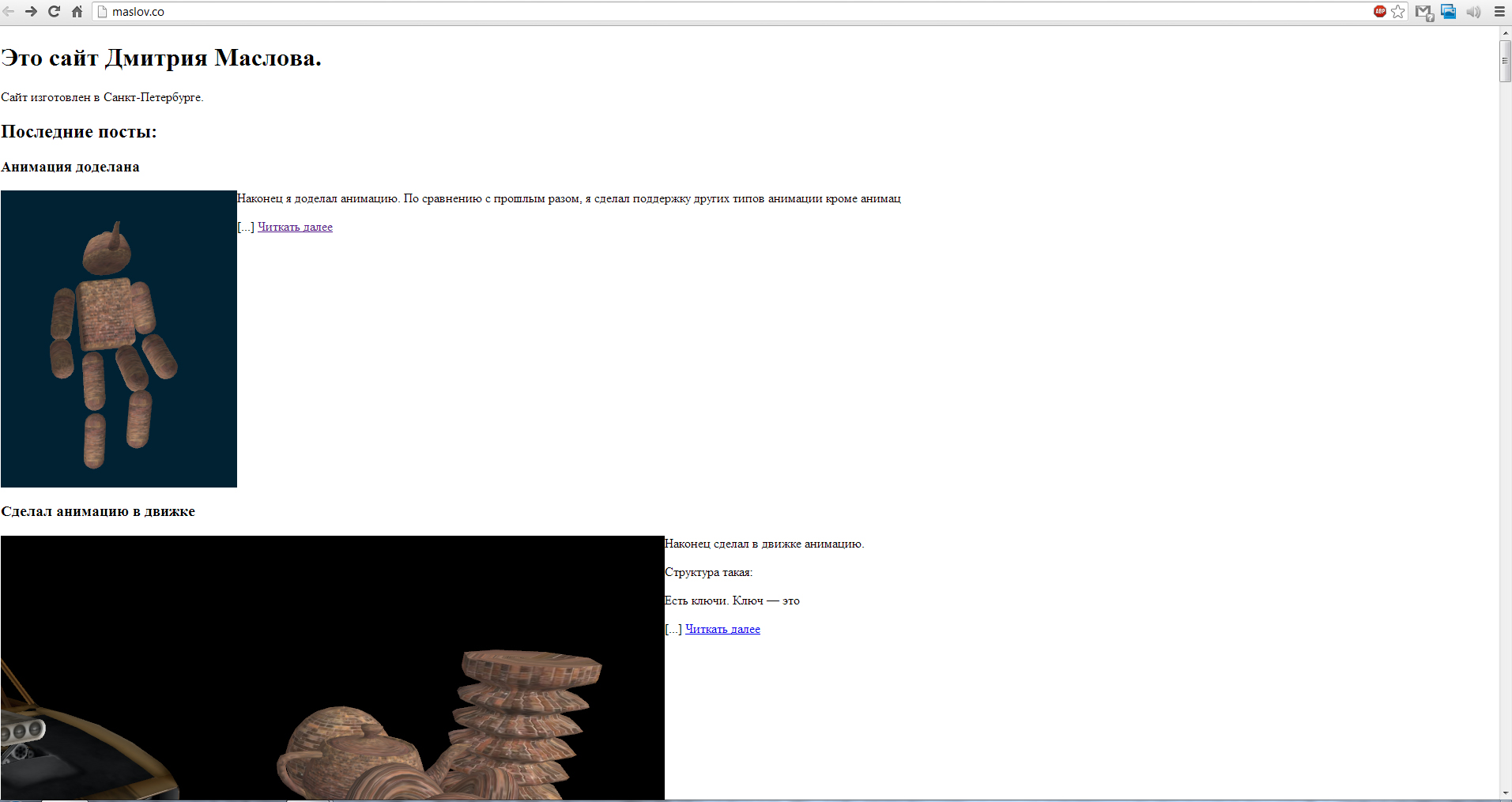This screenshot has height=802, width=1512.
Task: Click the speaker volume extension icon
Action: 1473,12
